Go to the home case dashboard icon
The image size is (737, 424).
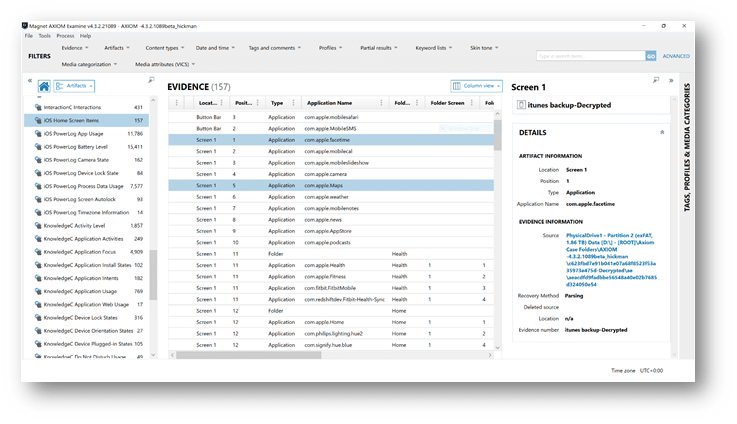coord(44,86)
